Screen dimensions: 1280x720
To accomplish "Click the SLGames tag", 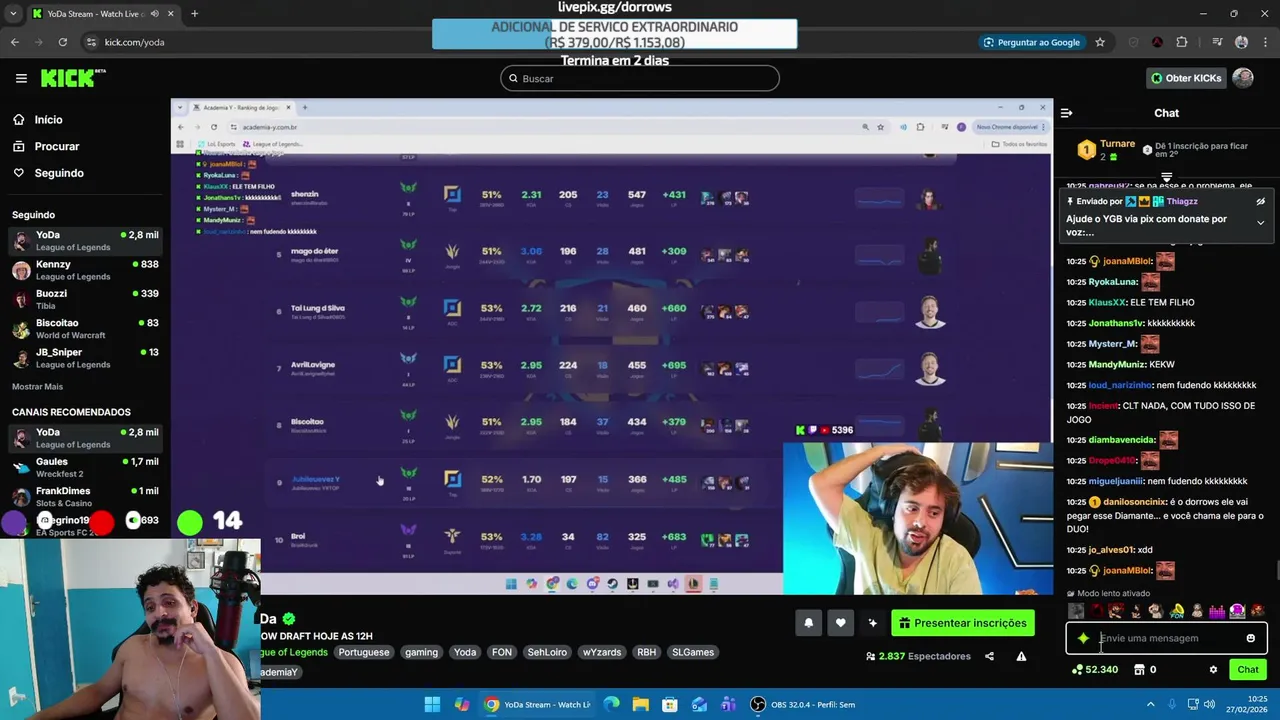I will 693,652.
